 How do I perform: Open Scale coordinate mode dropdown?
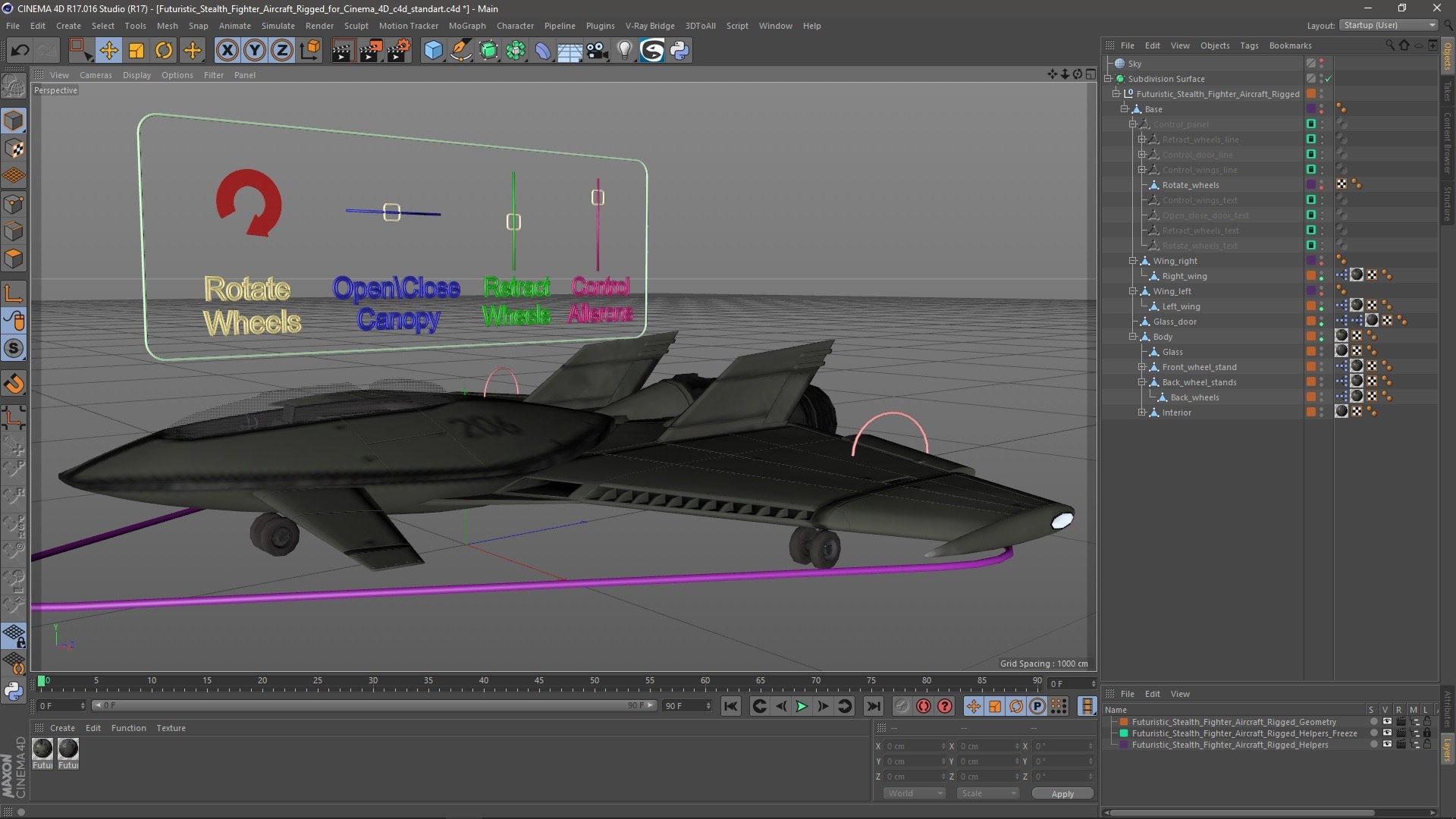point(987,793)
